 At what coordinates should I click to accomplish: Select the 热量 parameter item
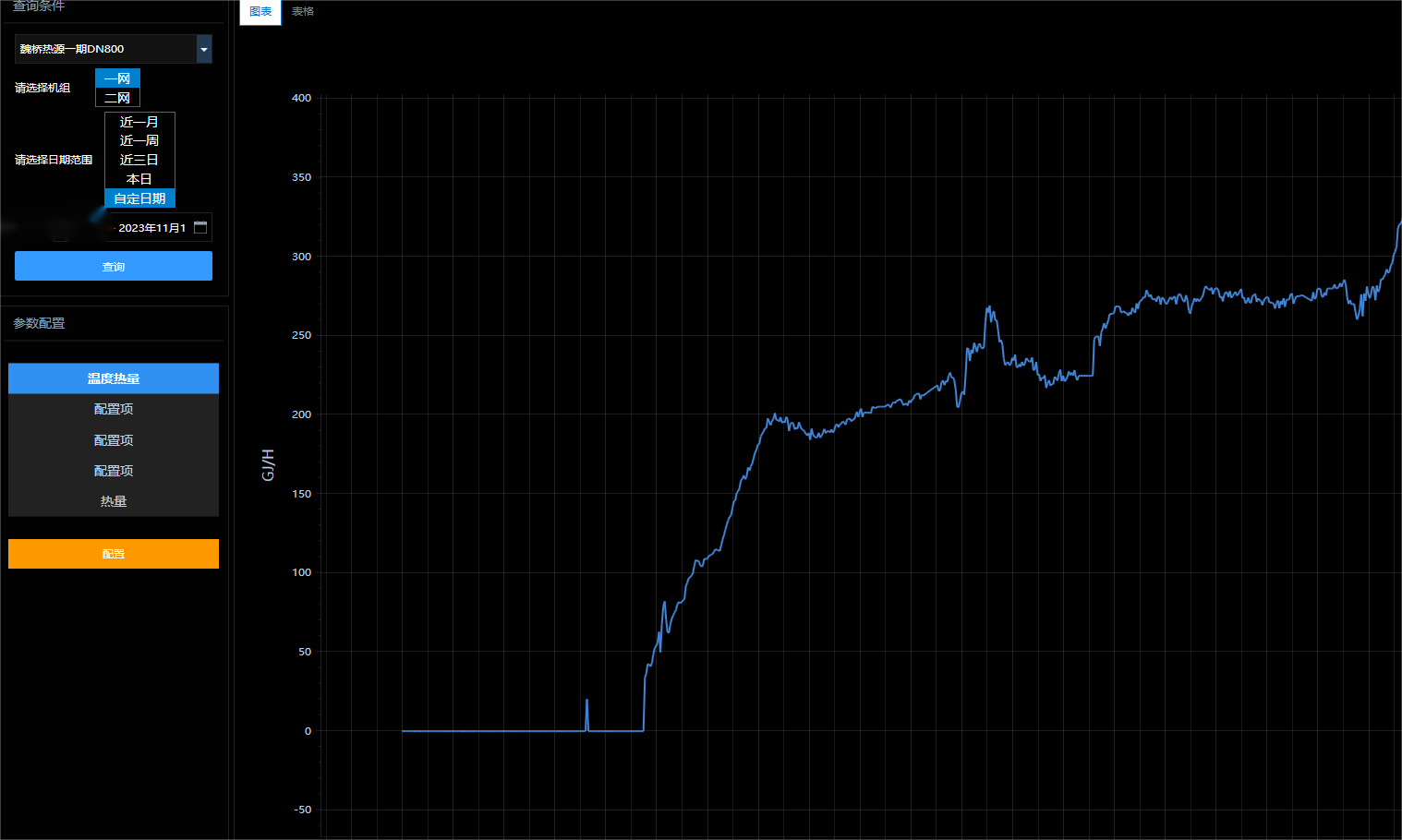[x=114, y=501]
